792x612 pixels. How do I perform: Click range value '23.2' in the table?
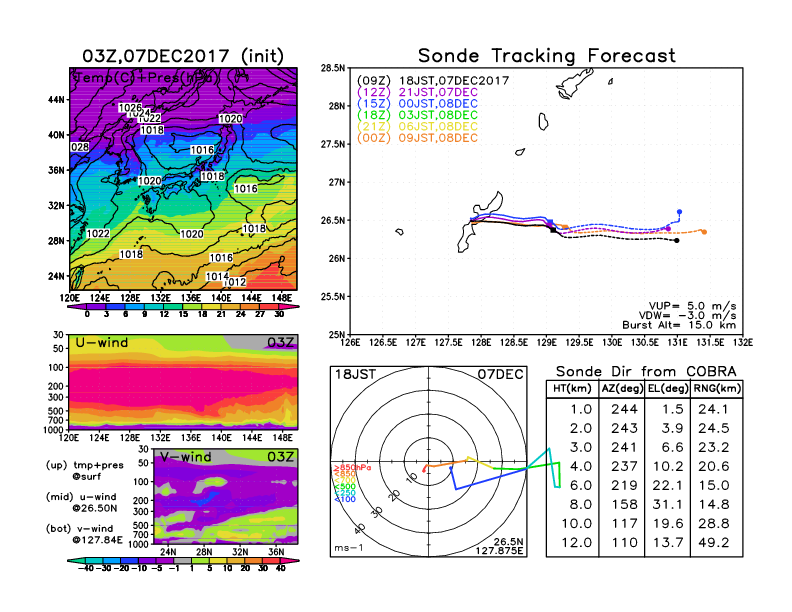pyautogui.click(x=714, y=447)
